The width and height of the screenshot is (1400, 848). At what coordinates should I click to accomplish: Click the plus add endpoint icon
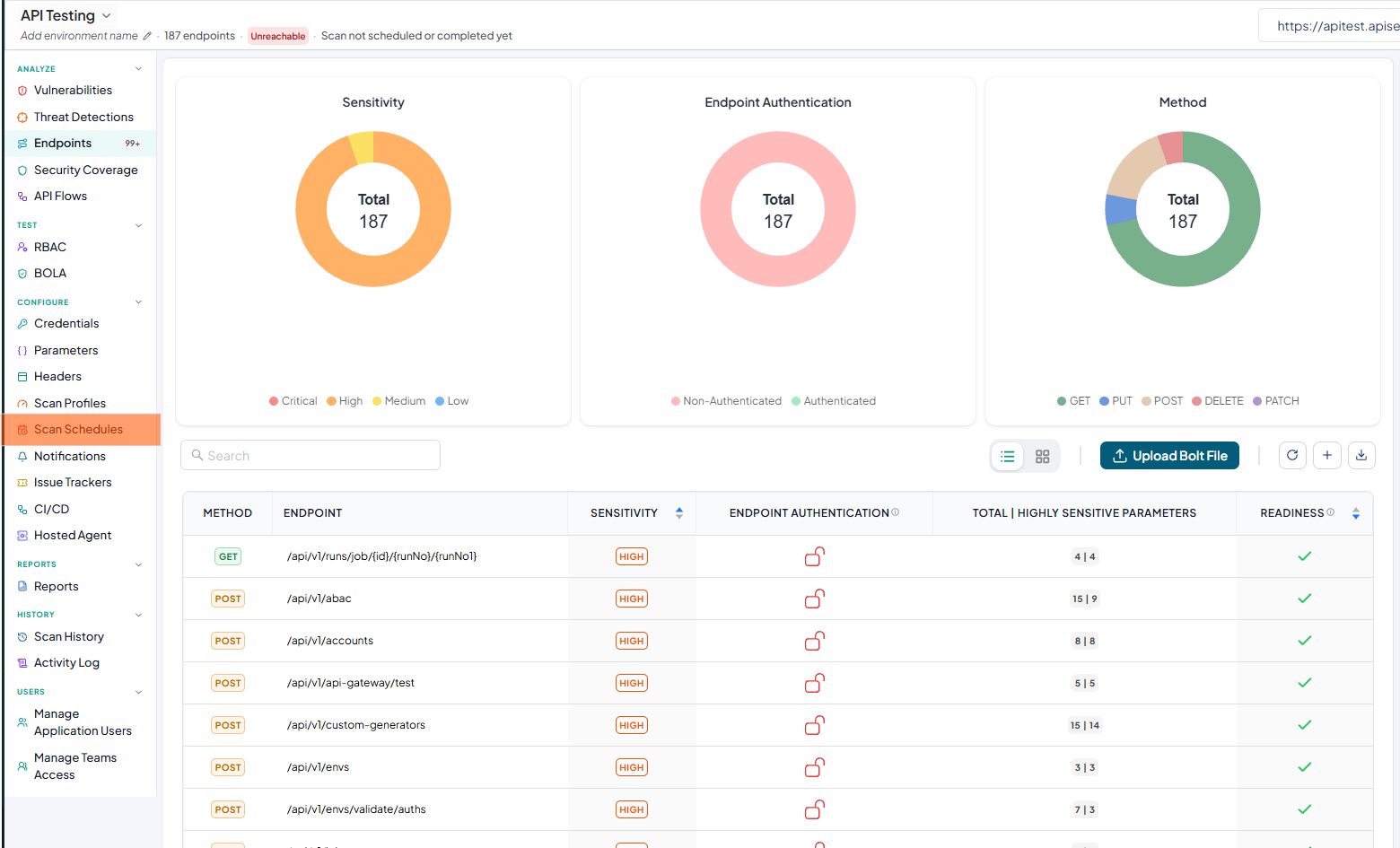(x=1327, y=455)
